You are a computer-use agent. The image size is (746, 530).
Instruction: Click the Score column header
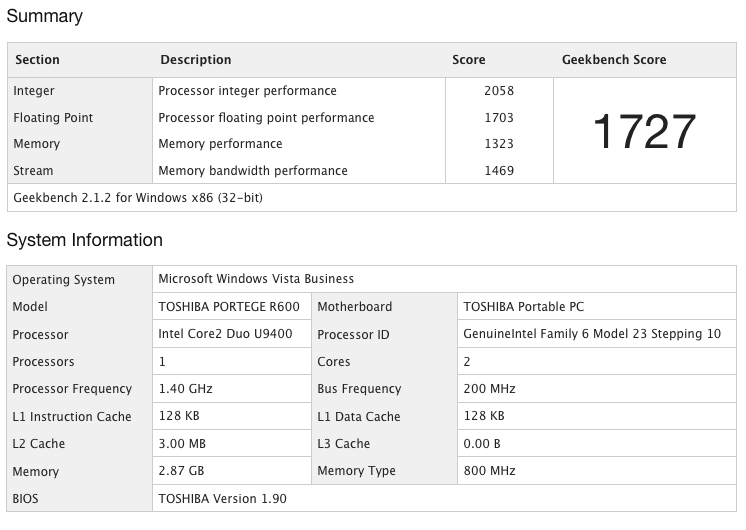pos(469,59)
